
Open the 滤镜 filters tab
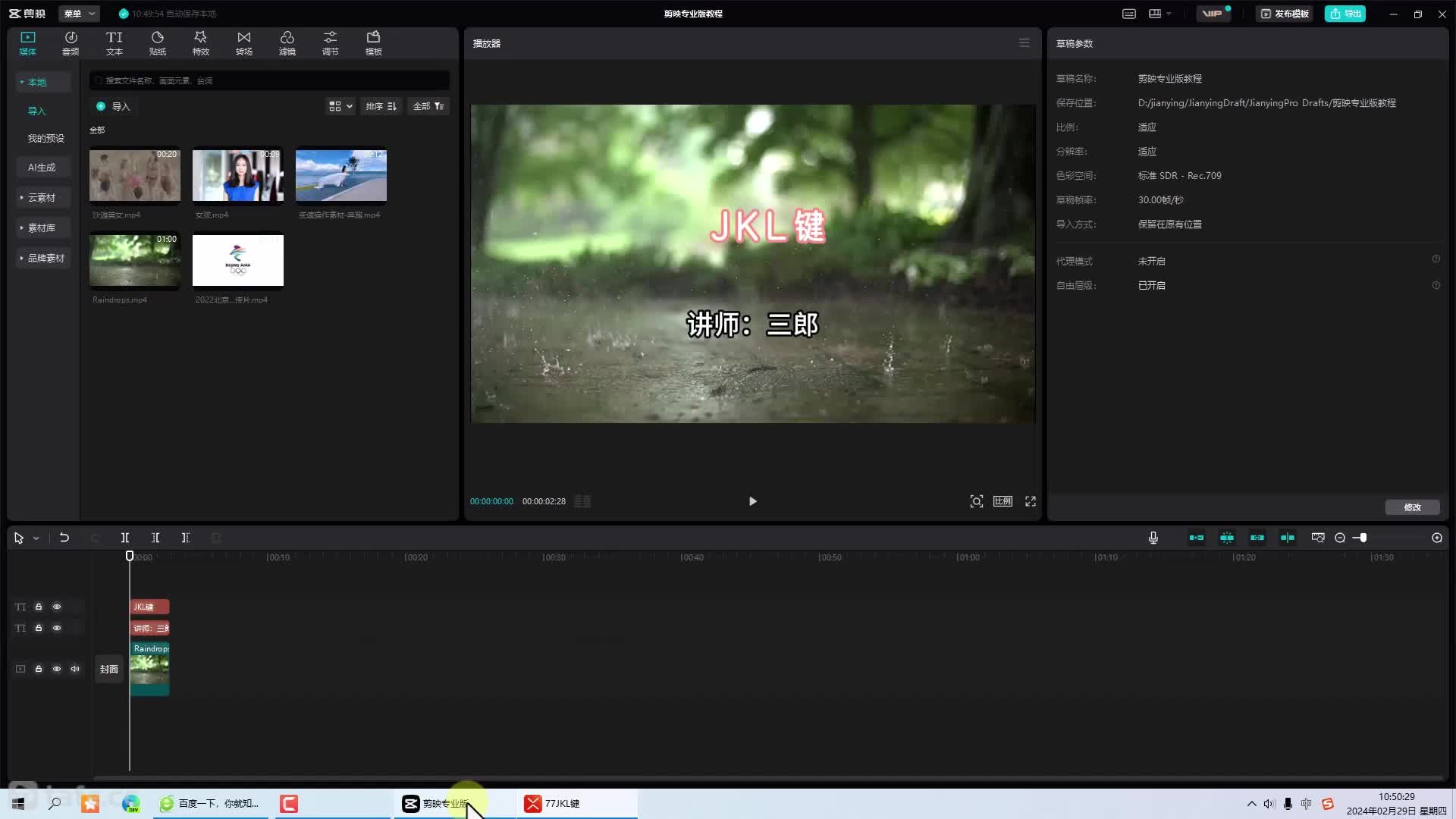(x=287, y=43)
